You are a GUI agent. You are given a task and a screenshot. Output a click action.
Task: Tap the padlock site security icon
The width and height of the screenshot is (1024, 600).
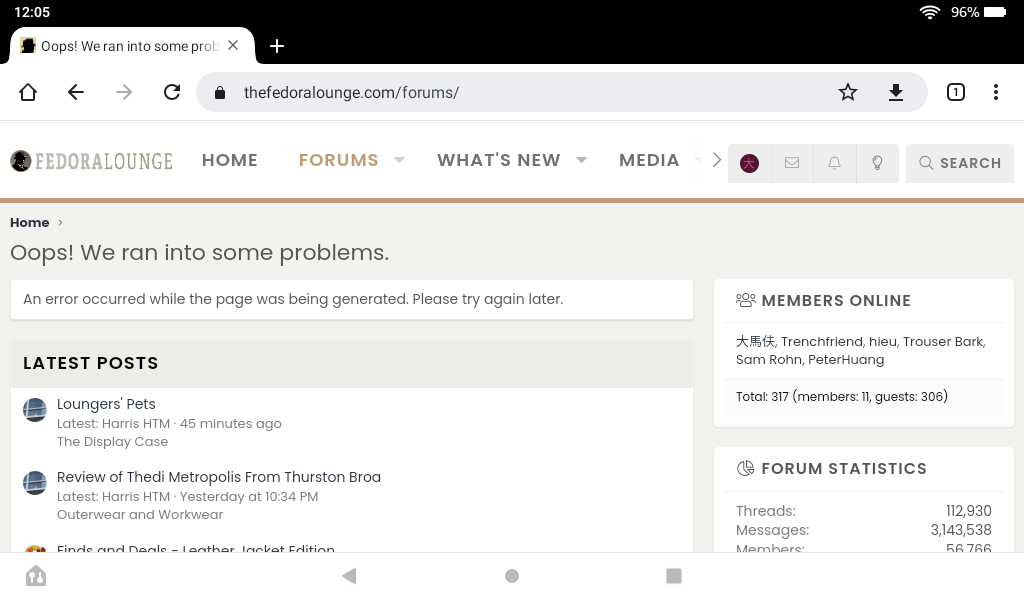[220, 93]
